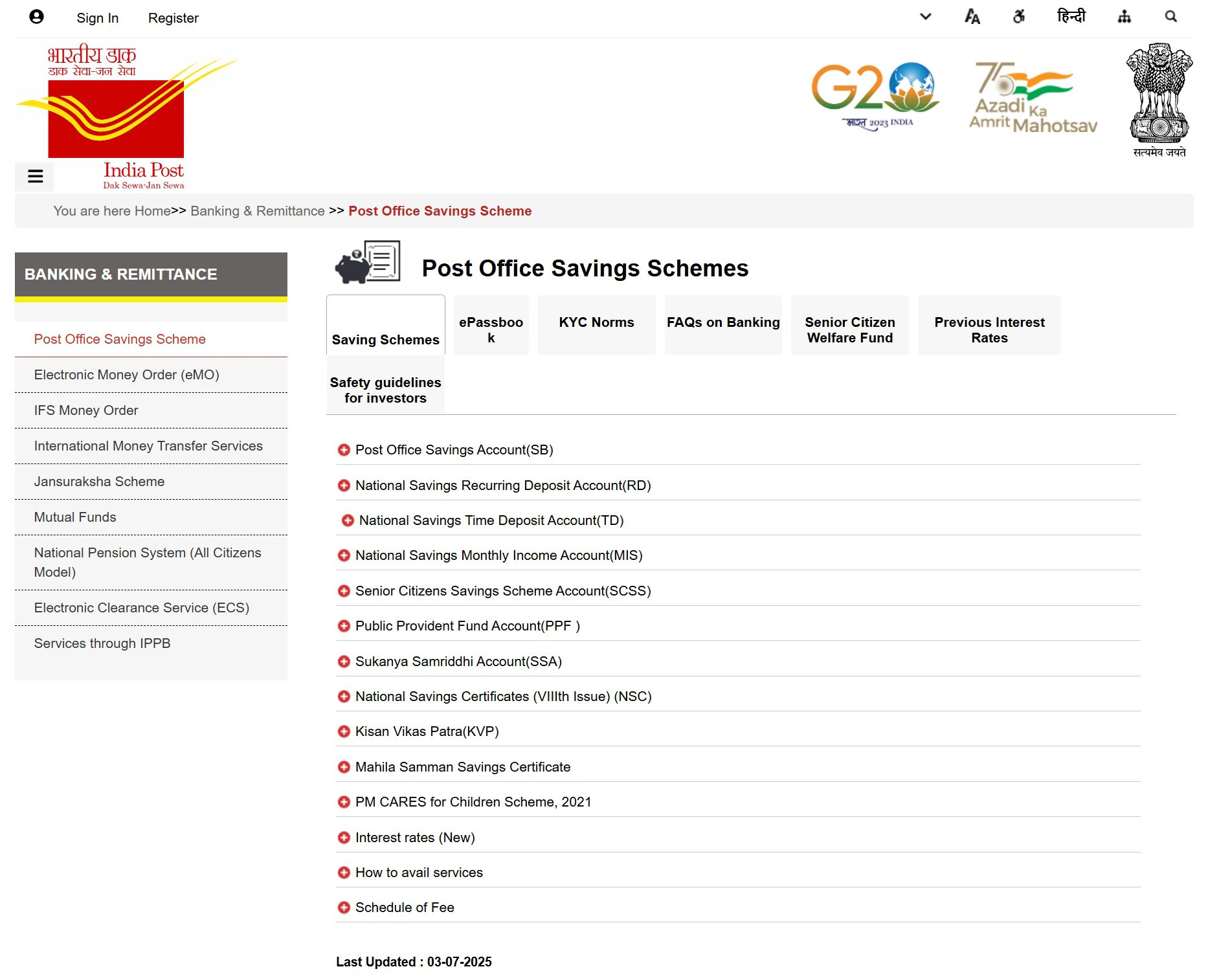Screen dimensions: 1208x980
Task: Open Post Office Savings Scheme sidebar item
Action: [x=151, y=339]
